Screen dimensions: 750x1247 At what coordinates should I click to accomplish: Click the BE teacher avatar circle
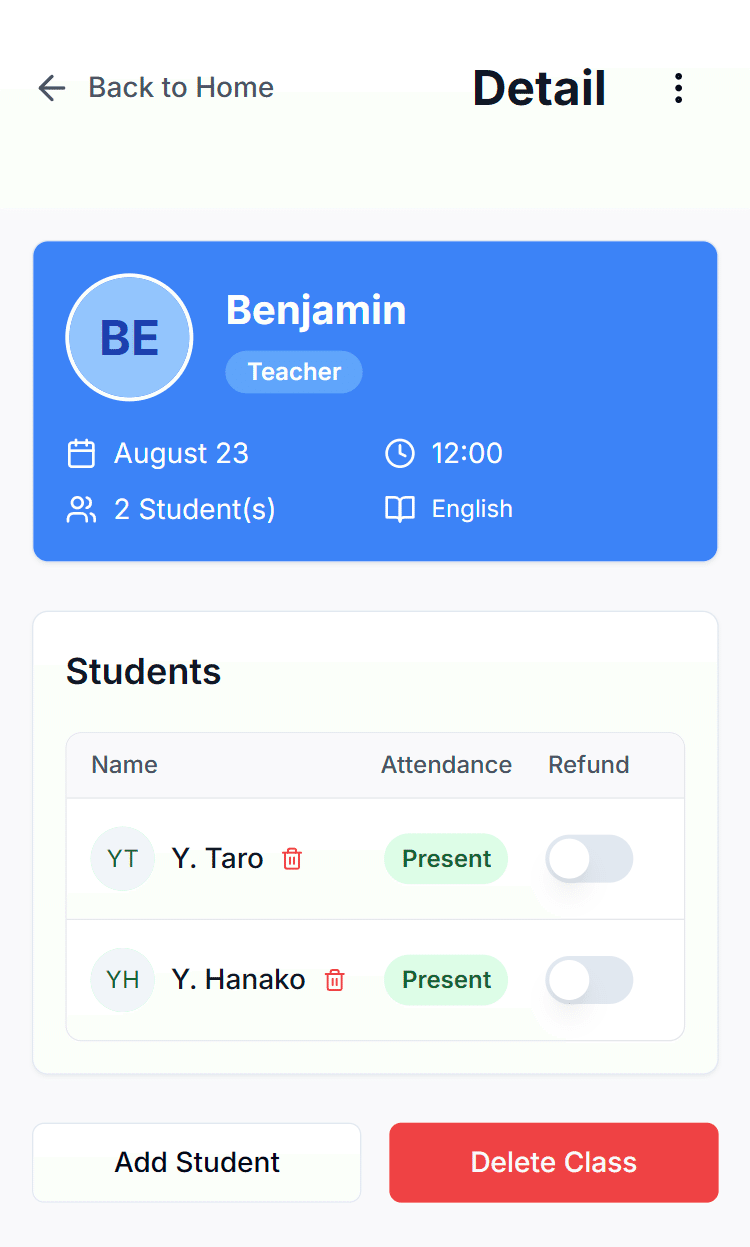[129, 337]
